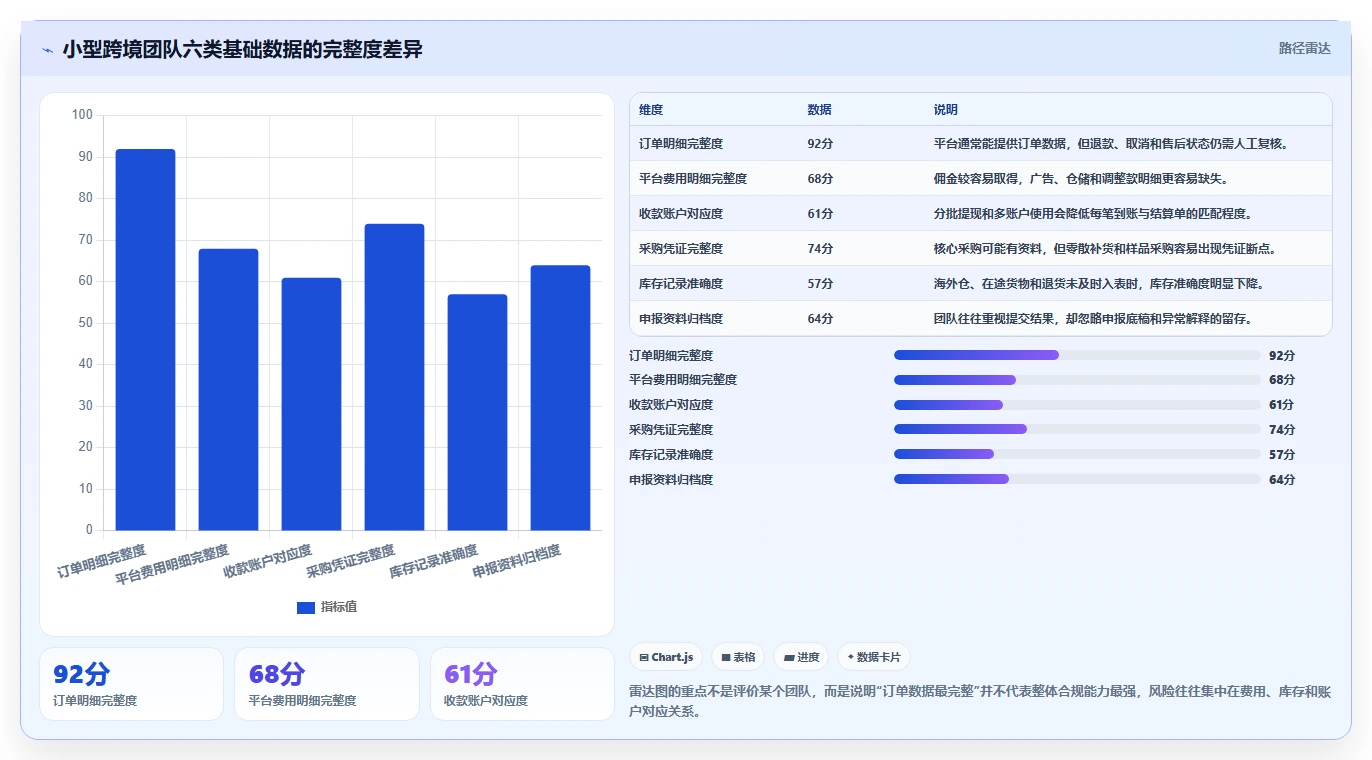Image resolution: width=1372 pixels, height=760 pixels.
Task: Click the description starting 团队往往重视提交结果
Action: 1093,319
